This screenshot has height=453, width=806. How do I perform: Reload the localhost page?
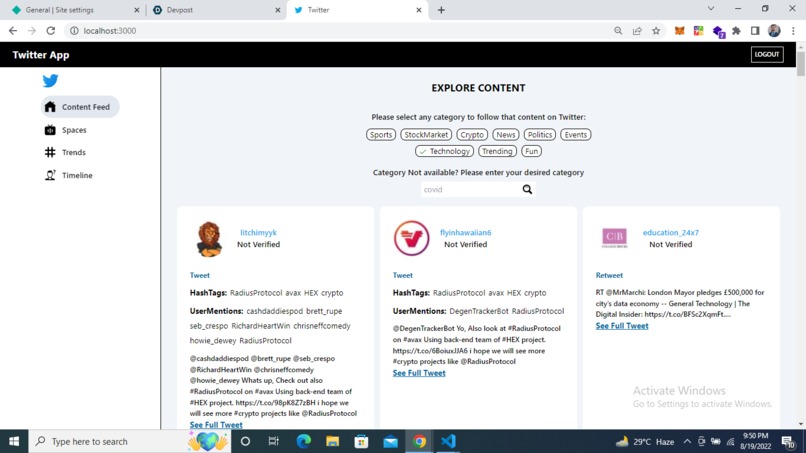(50, 31)
